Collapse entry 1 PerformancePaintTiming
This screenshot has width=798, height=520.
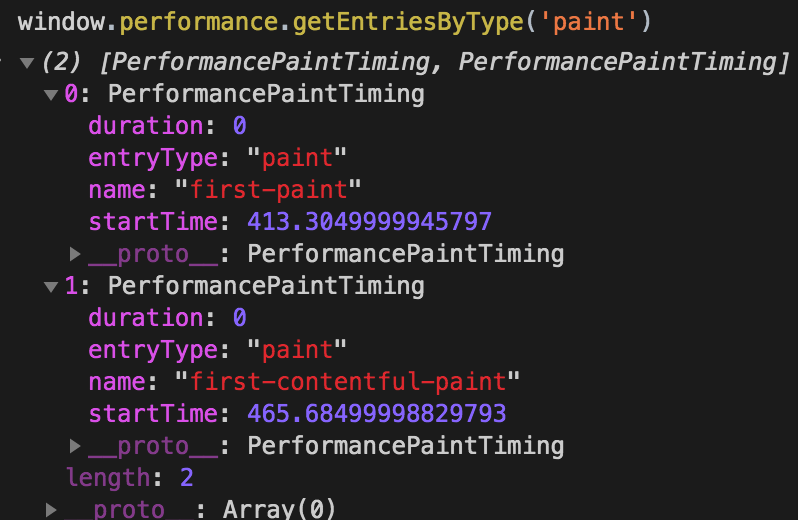point(51,287)
